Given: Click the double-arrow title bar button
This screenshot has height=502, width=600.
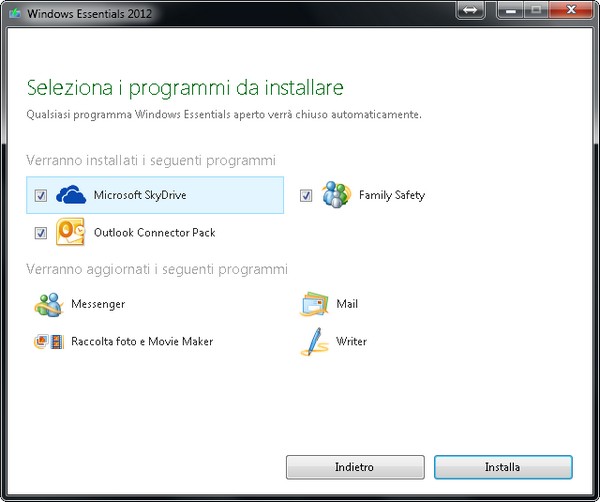Looking at the screenshot, I should click(x=470, y=10).
